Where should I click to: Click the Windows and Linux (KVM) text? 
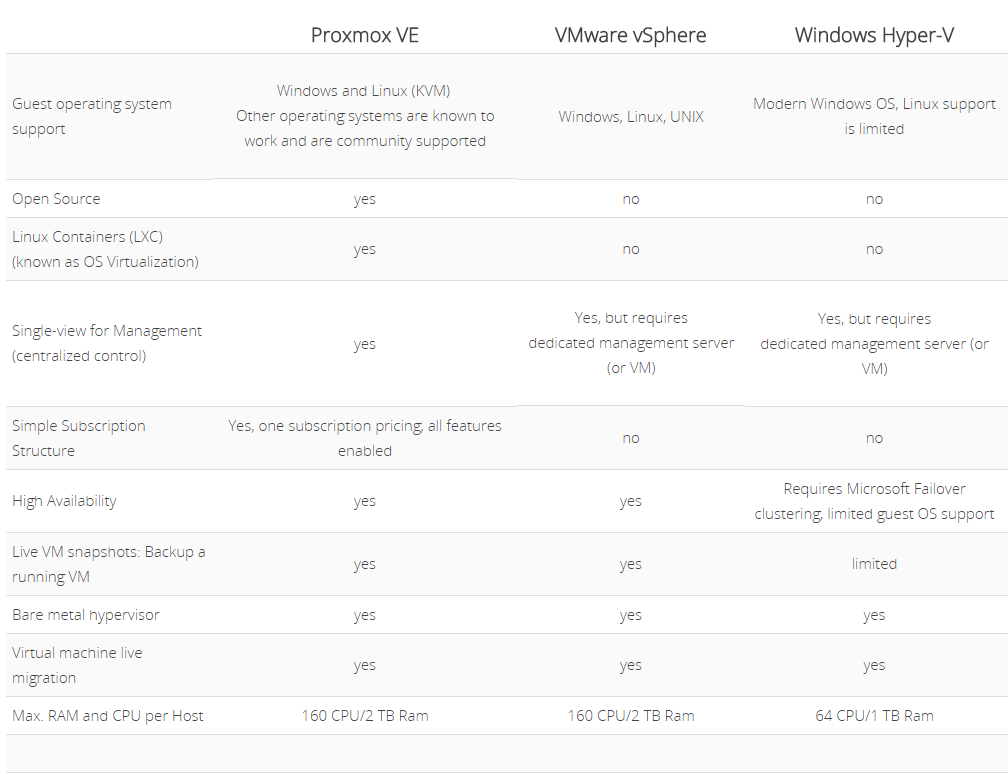(363, 91)
